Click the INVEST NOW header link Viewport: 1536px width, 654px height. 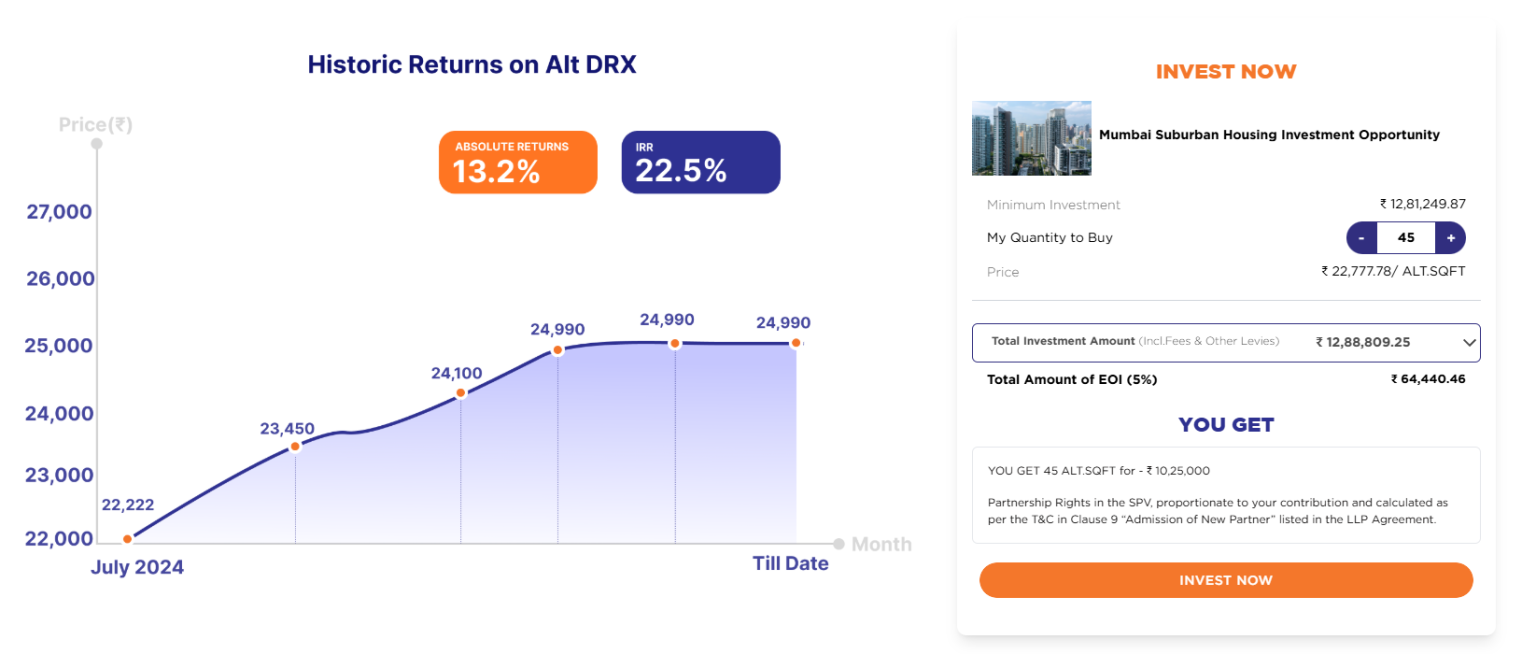(1226, 71)
